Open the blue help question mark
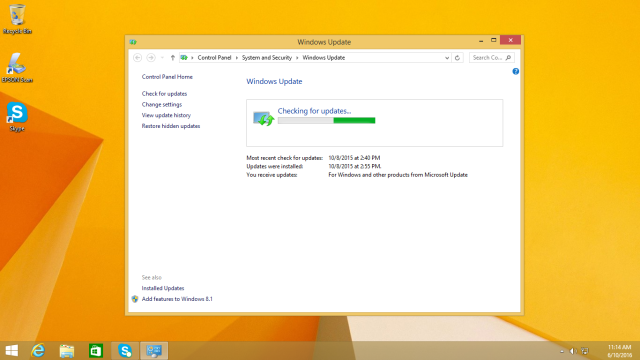The image size is (640, 360). coord(516,71)
